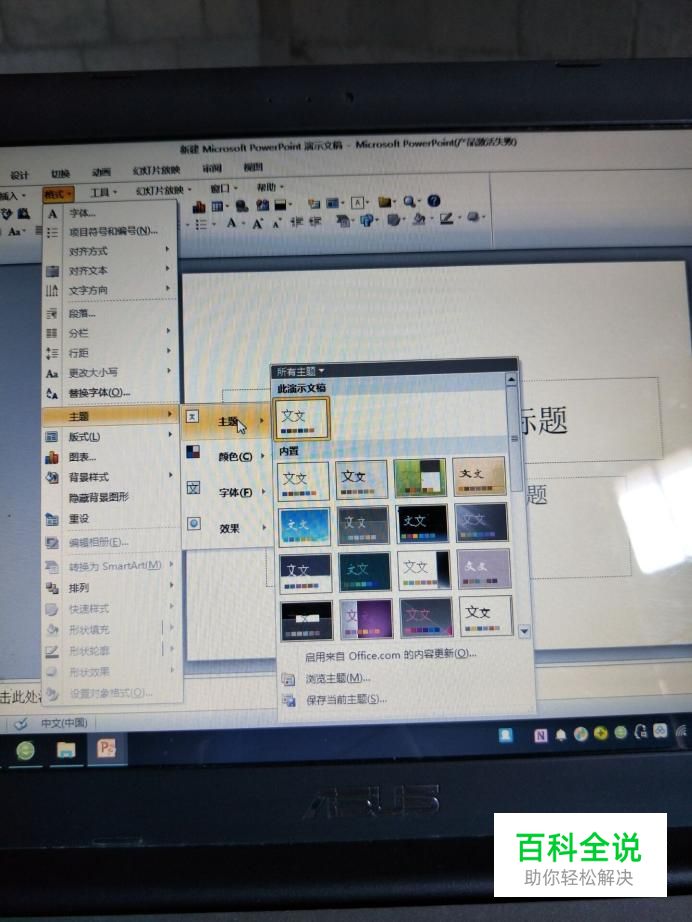Image resolution: width=692 pixels, height=922 pixels.
Task: Click the font color A icon
Action: 232,223
